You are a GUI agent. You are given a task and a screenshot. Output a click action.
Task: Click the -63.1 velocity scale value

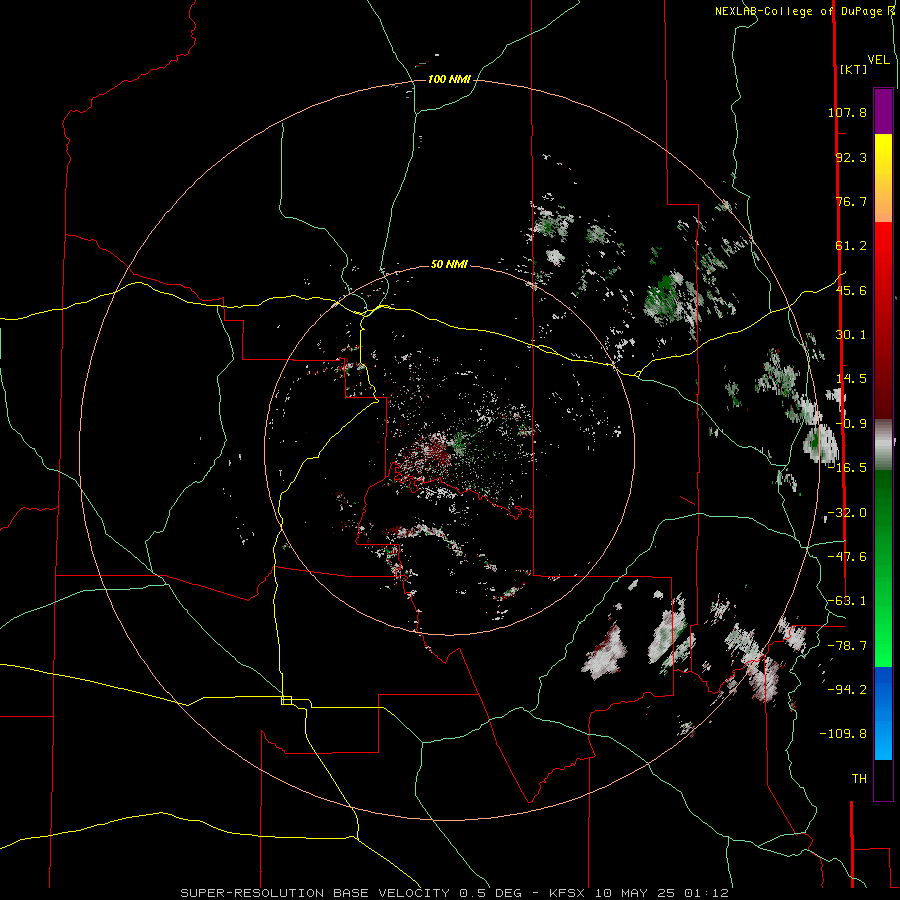(x=847, y=601)
